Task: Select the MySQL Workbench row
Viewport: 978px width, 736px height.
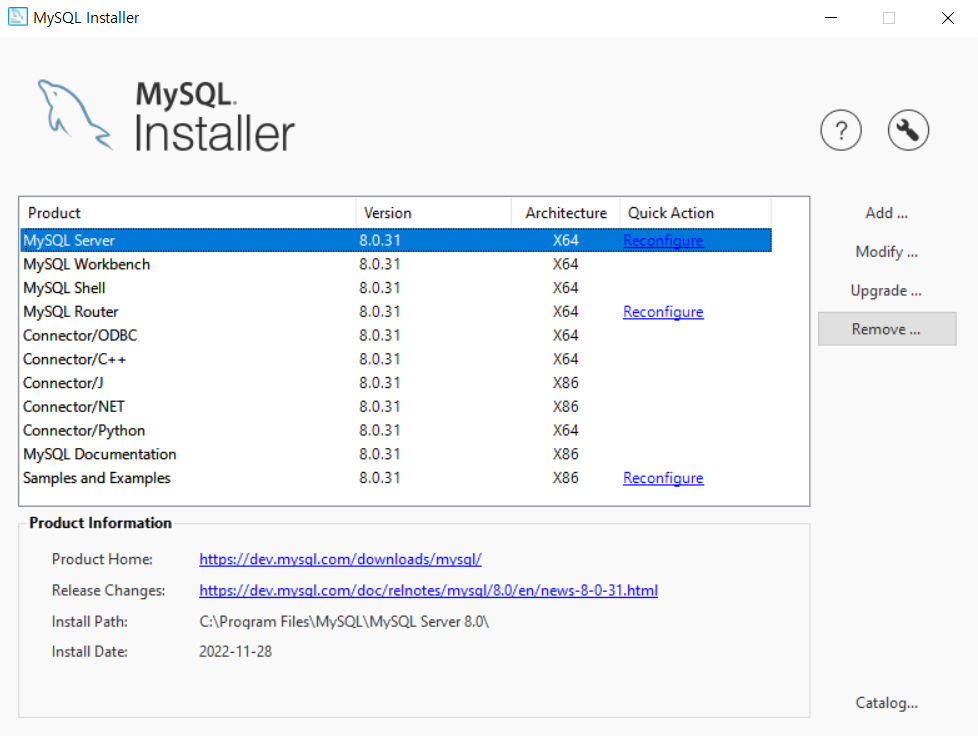Action: tap(397, 264)
